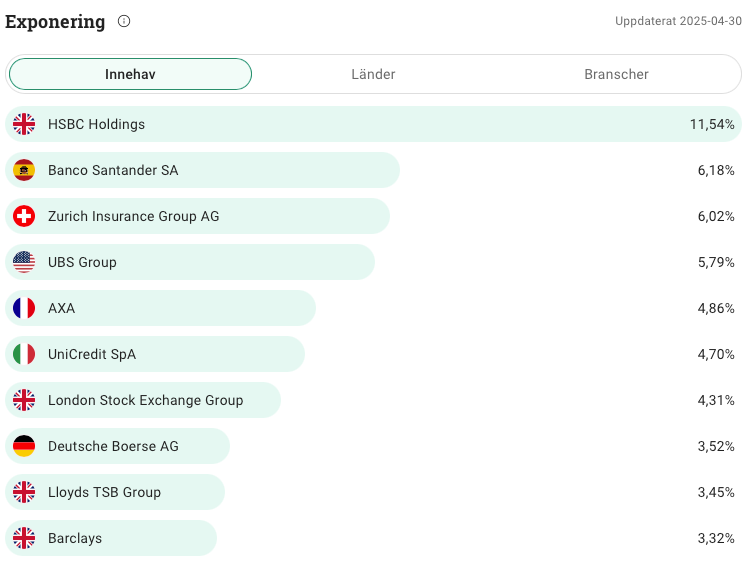Click the 4,86% value for AXA
Viewport: 752px width, 567px height.
pyautogui.click(x=716, y=308)
